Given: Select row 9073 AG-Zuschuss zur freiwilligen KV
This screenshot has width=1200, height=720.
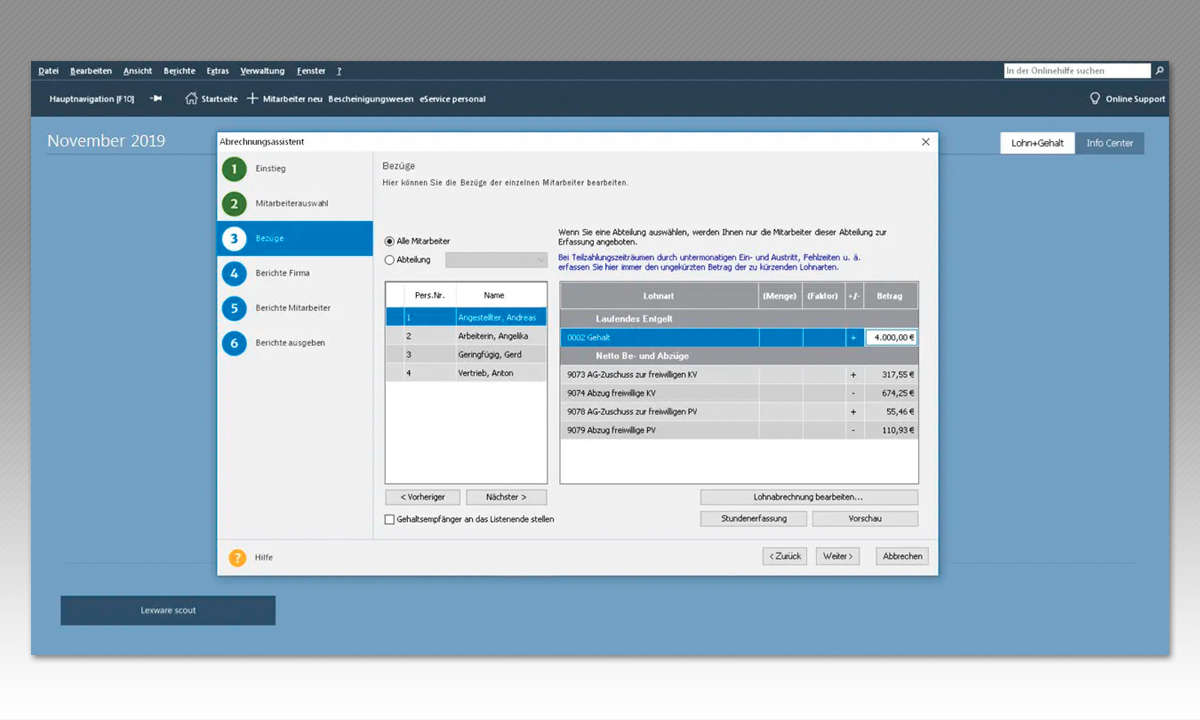Looking at the screenshot, I should [739, 374].
